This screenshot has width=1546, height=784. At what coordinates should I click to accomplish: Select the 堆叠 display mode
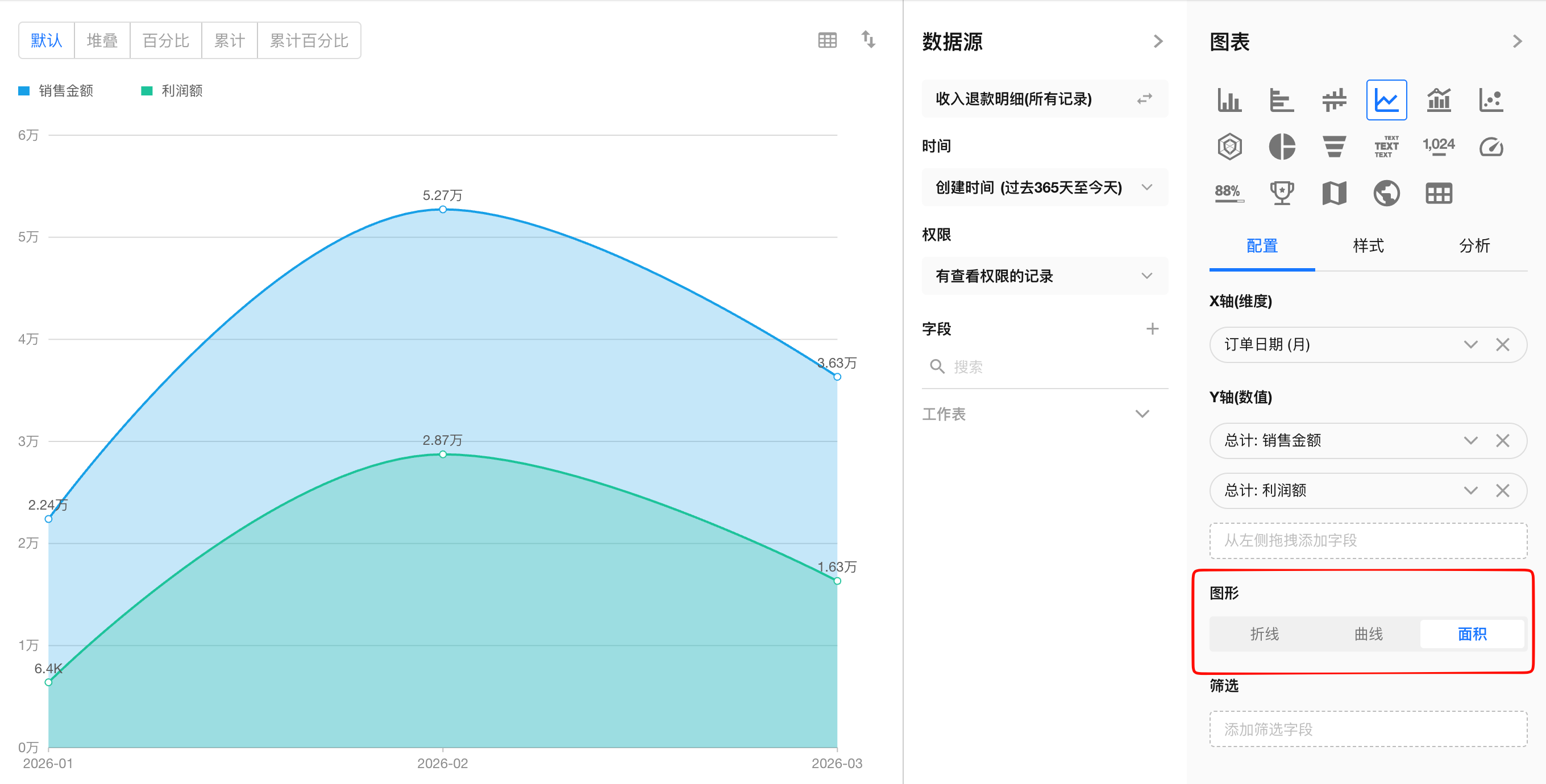point(102,40)
